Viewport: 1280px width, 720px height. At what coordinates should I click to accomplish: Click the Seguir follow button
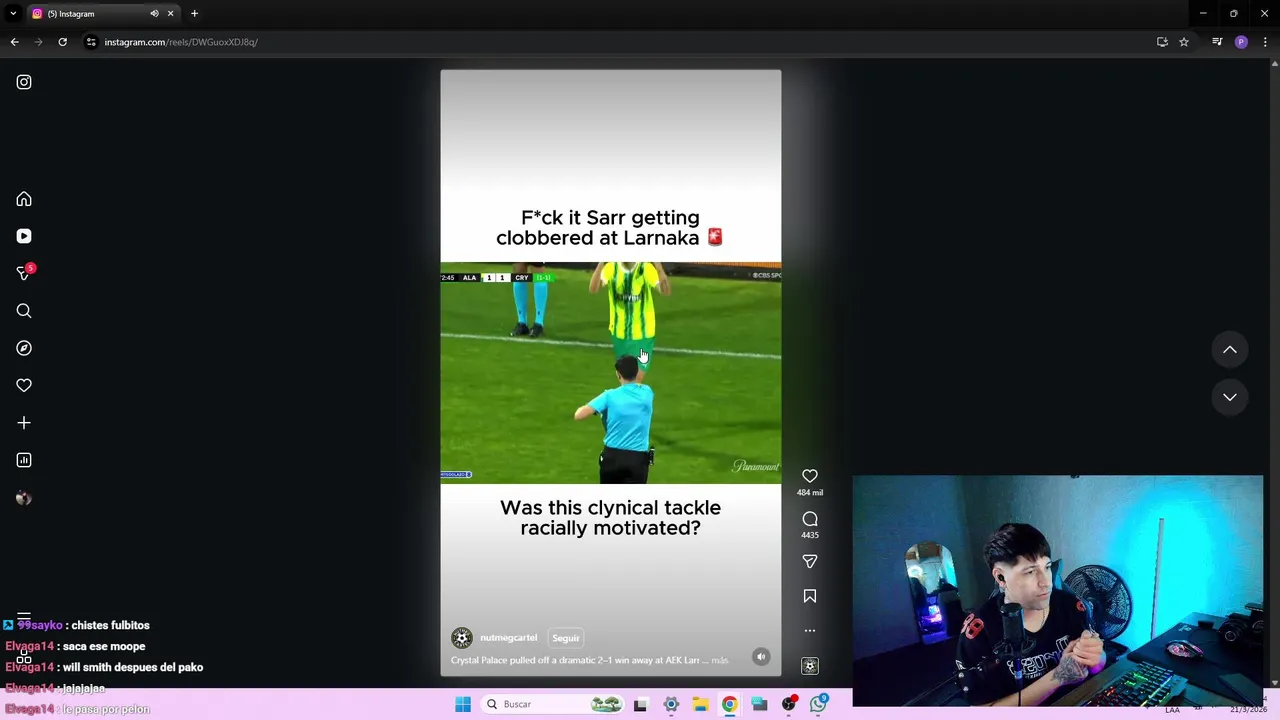click(x=566, y=638)
